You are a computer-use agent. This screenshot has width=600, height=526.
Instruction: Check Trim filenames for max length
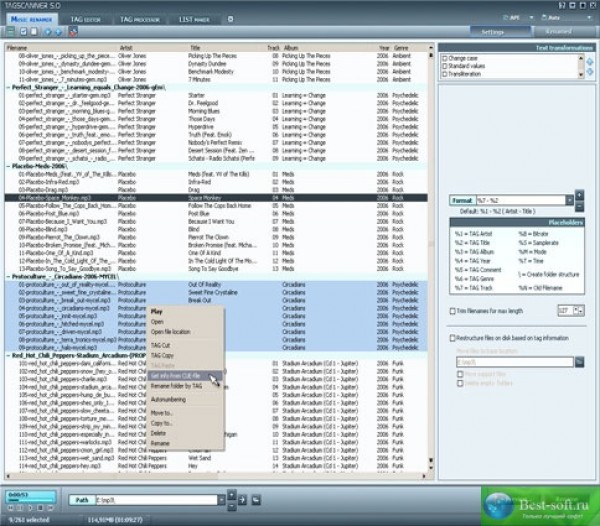(x=450, y=311)
